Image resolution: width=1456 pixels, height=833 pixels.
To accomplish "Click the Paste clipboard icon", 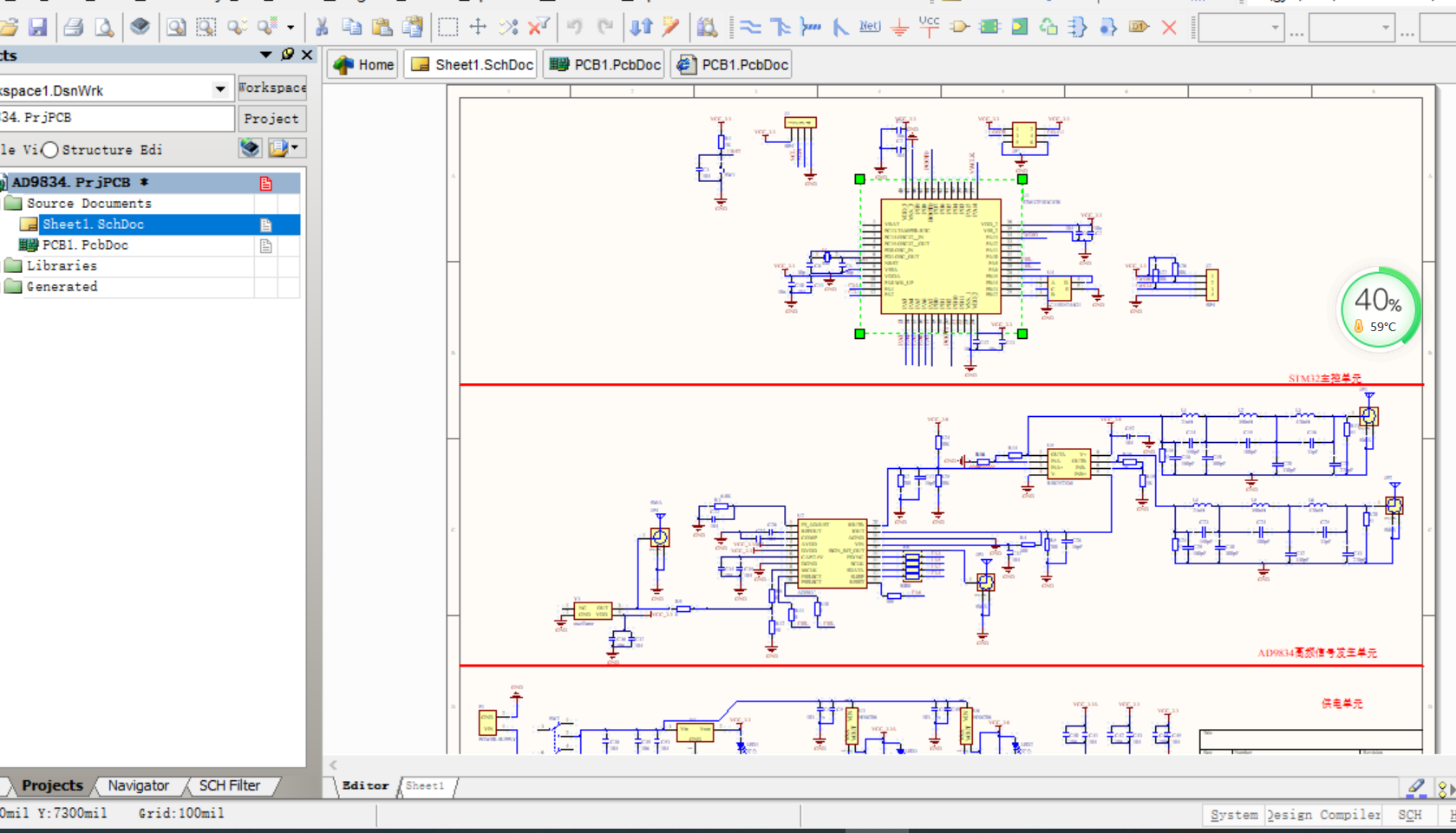I will (382, 27).
